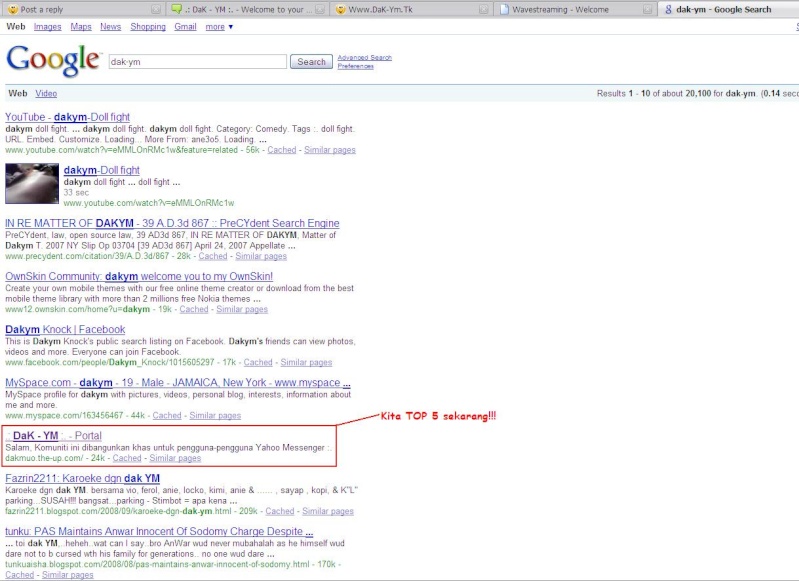
Task: Click the page favicon on Wavestreaming tab
Action: (504, 9)
